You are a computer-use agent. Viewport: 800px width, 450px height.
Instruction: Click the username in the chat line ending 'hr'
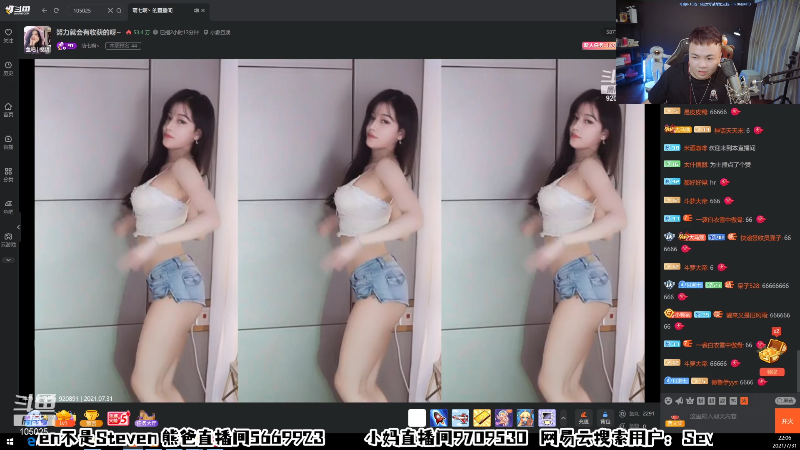tap(695, 183)
